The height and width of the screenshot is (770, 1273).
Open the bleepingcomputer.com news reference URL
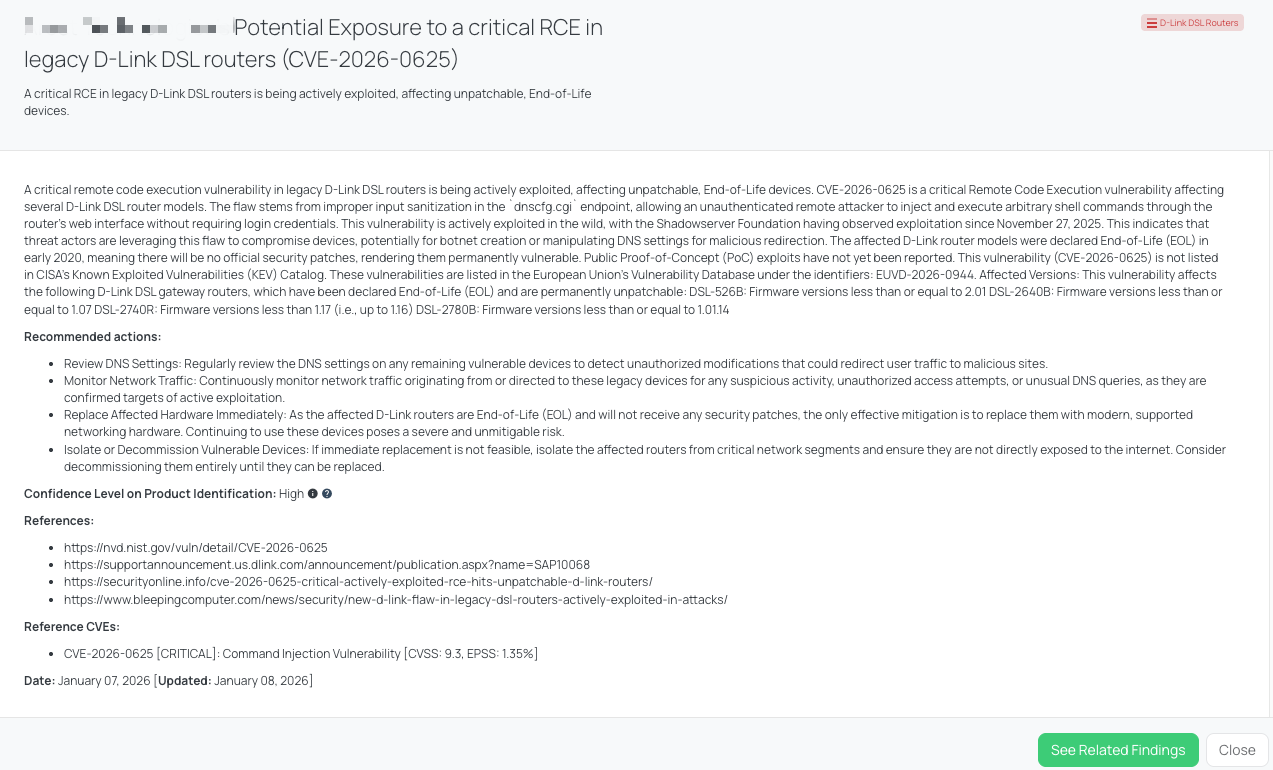pyautogui.click(x=395, y=600)
